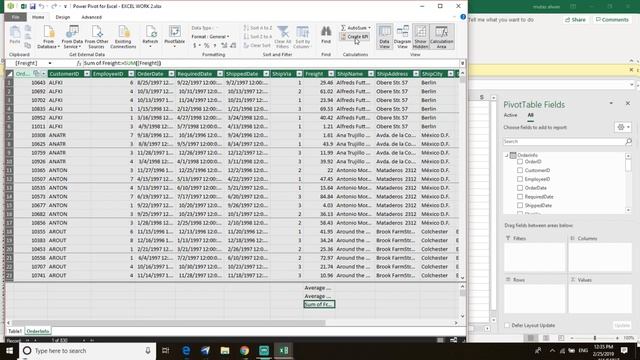
Task: Open Comments in Excel window
Action: point(612,20)
